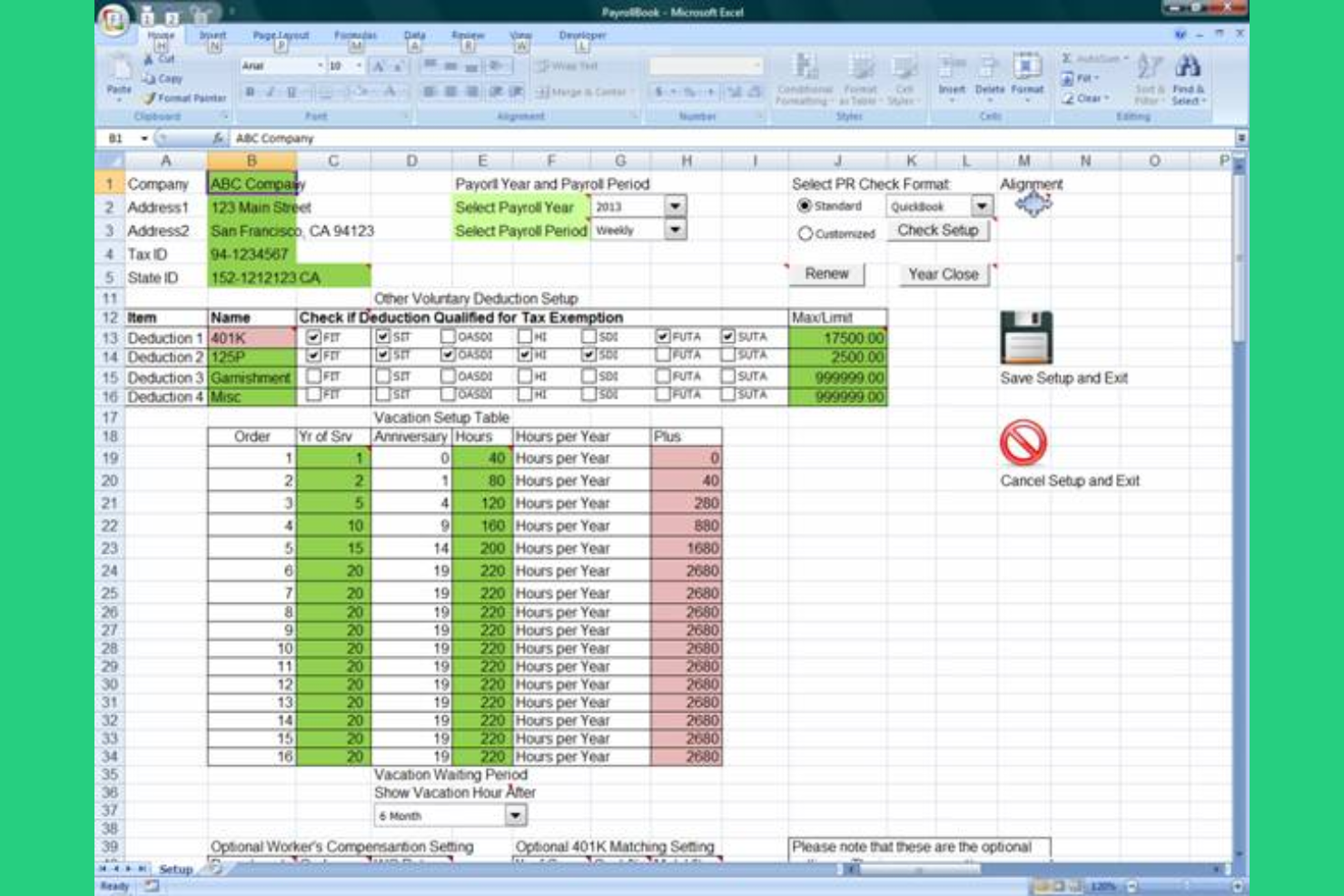Click the Wrap Text command
Image resolution: width=1344 pixels, height=896 pixels.
pyautogui.click(x=568, y=66)
